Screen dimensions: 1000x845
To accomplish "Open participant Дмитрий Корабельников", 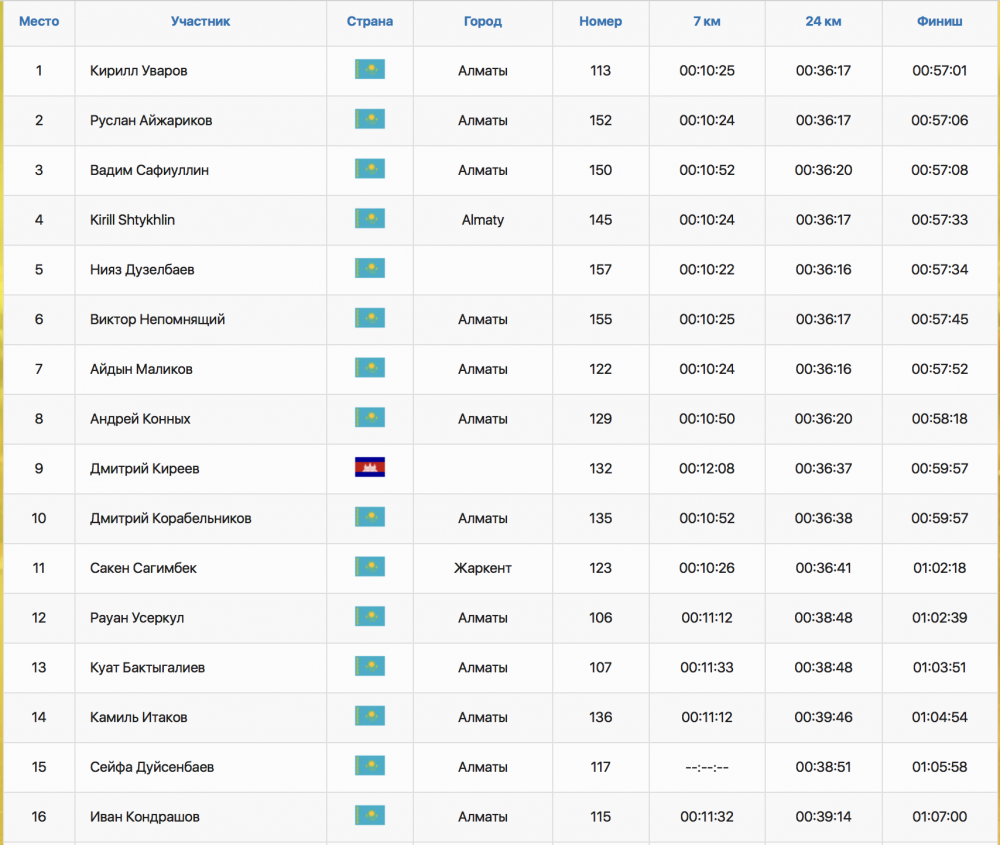I will [x=170, y=518].
